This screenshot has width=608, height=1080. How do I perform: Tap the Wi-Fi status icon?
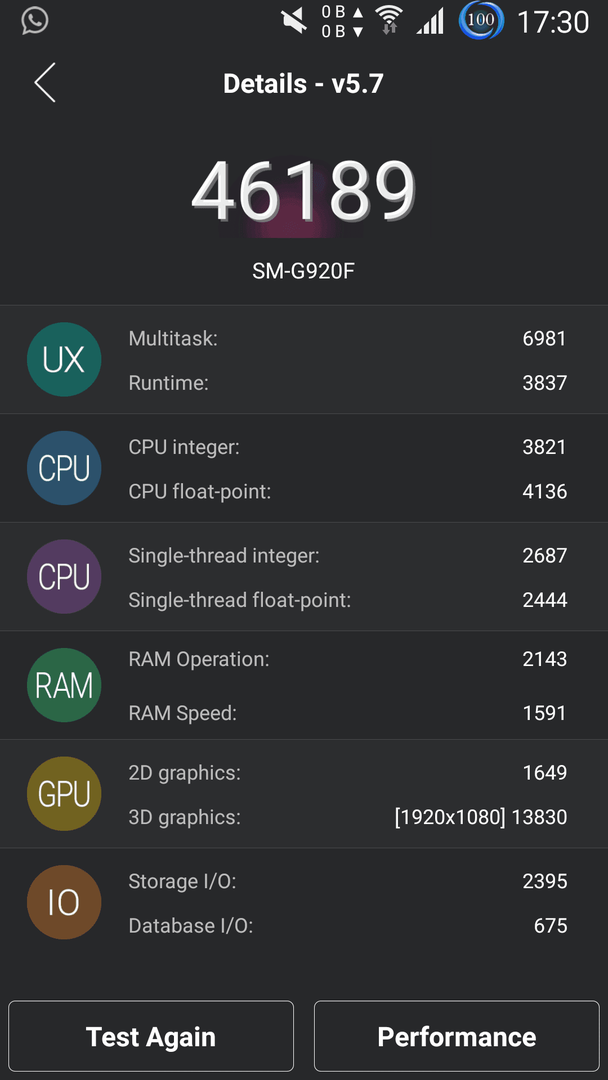(x=388, y=21)
